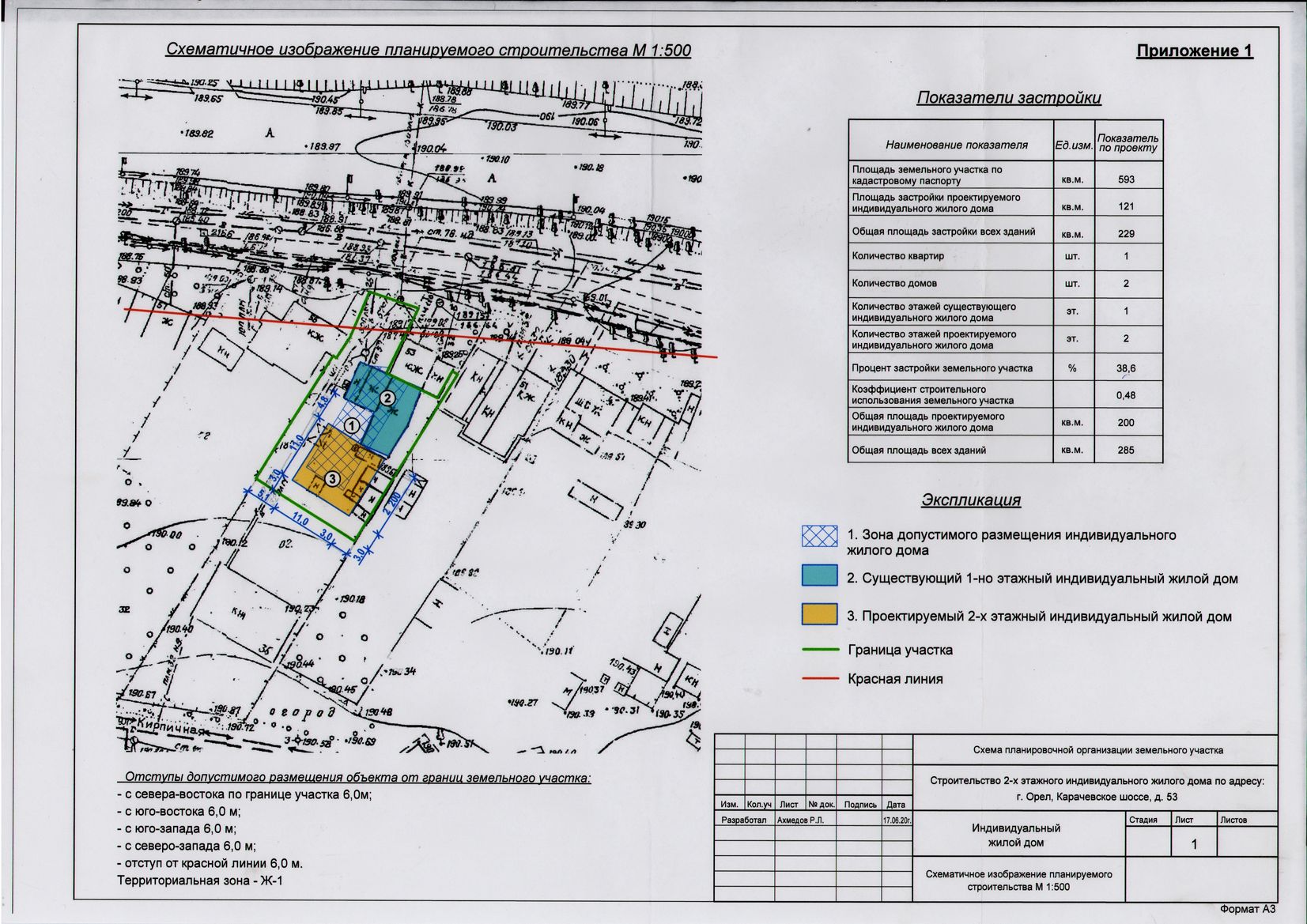Click address 'г. Орел, Карачевское шоссе, д. 53'

[x=1097, y=797]
